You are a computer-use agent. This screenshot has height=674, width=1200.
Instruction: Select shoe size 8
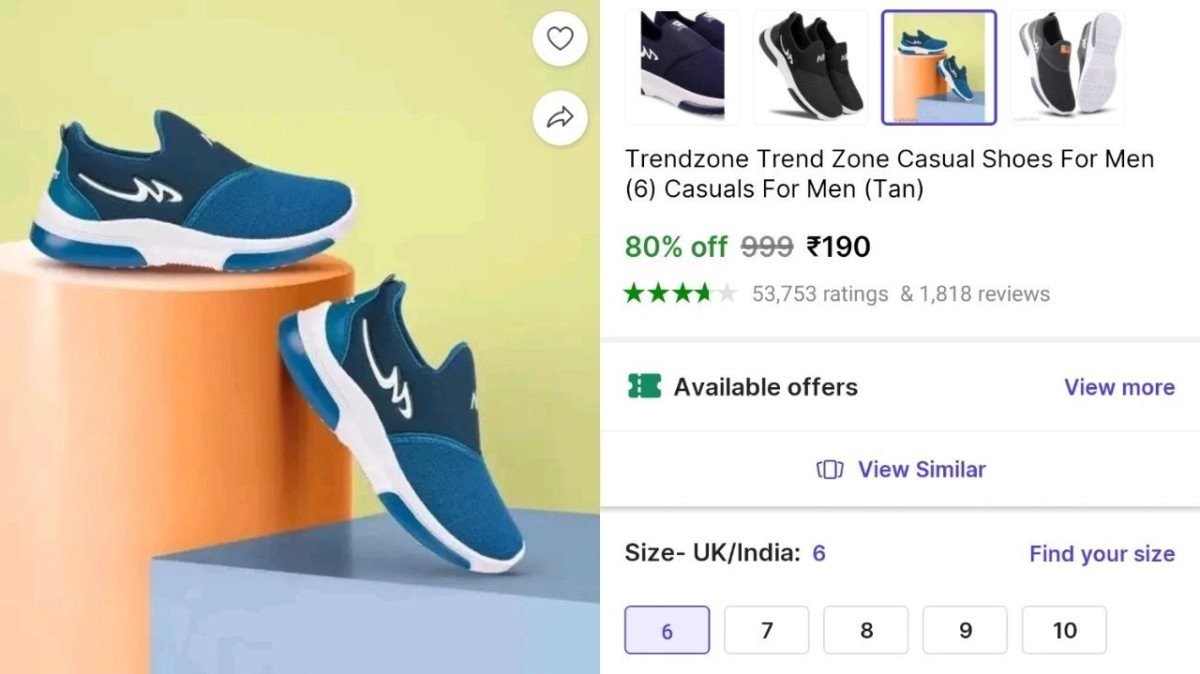tap(865, 630)
